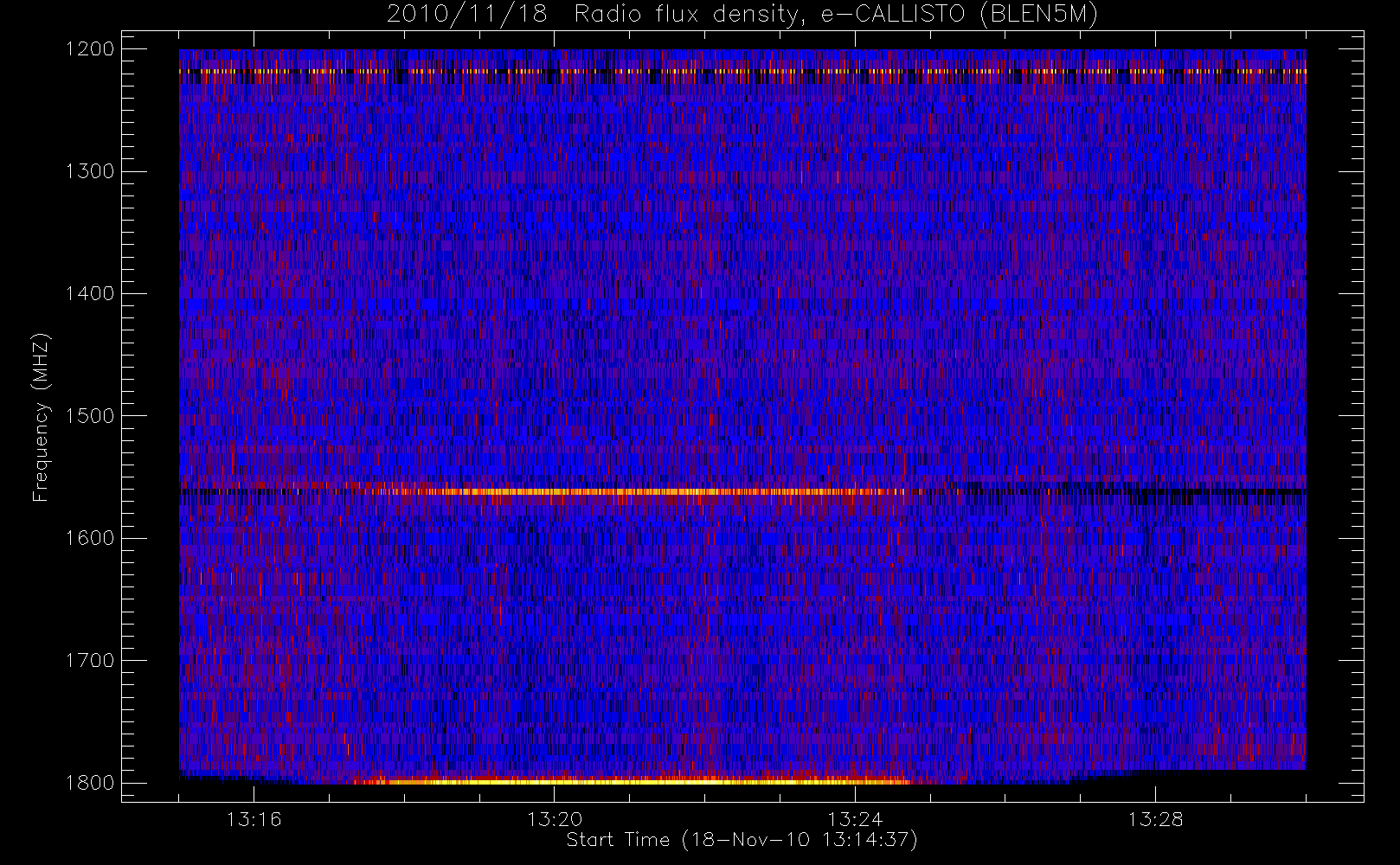The height and width of the screenshot is (865, 1400).
Task: Click the 1700 frequency tick label
Action: click(90, 661)
